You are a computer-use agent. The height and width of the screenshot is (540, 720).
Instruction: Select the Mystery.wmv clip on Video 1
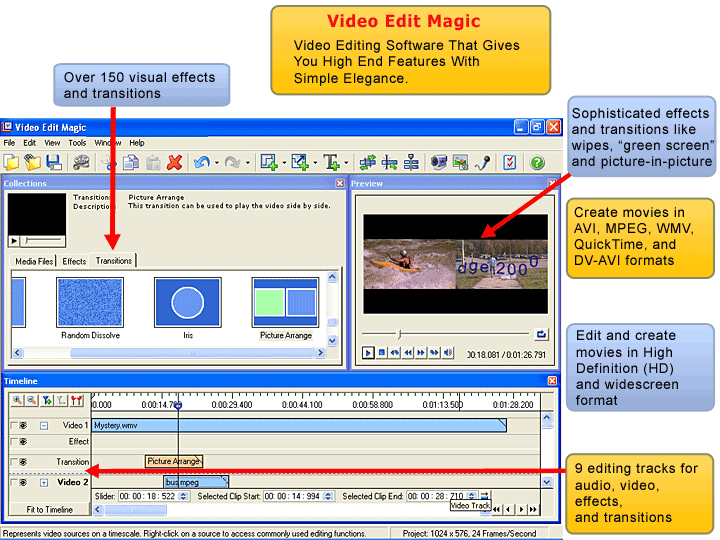pyautogui.click(x=299, y=425)
